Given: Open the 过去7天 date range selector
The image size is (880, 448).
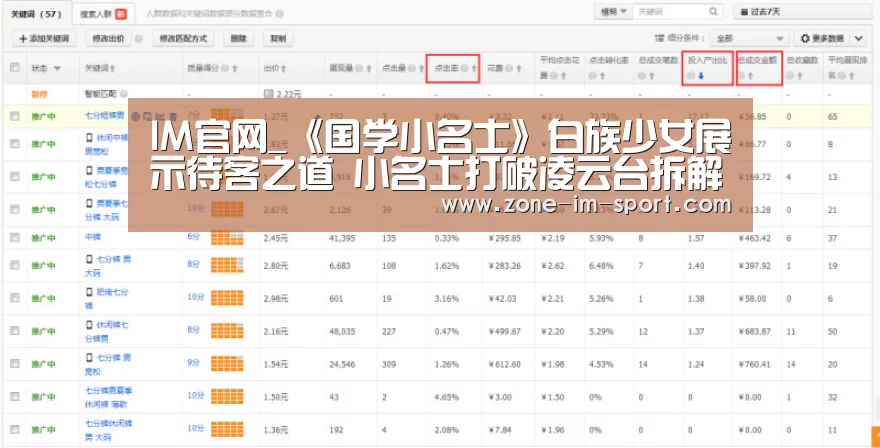Looking at the screenshot, I should [803, 12].
